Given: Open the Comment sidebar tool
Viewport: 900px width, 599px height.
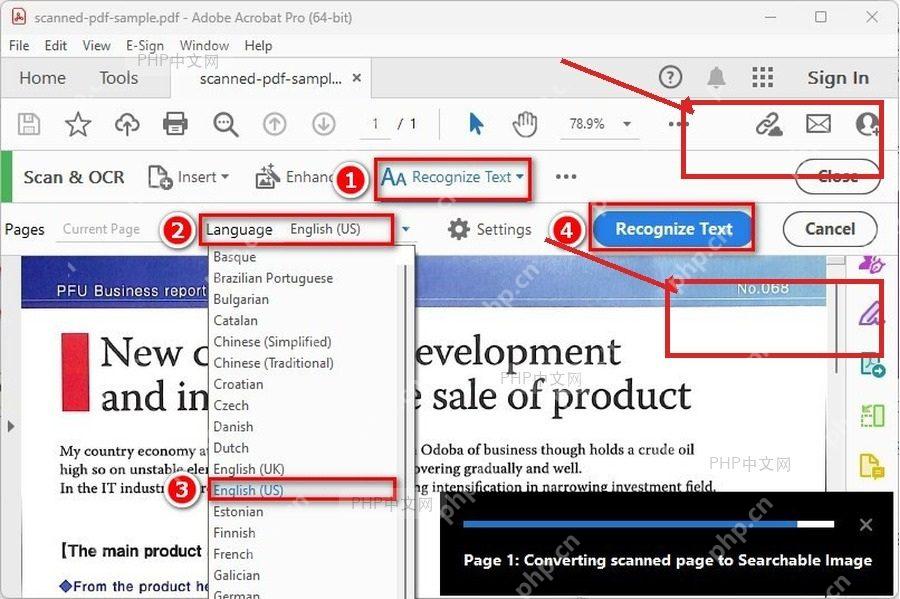Looking at the screenshot, I should coord(872,465).
